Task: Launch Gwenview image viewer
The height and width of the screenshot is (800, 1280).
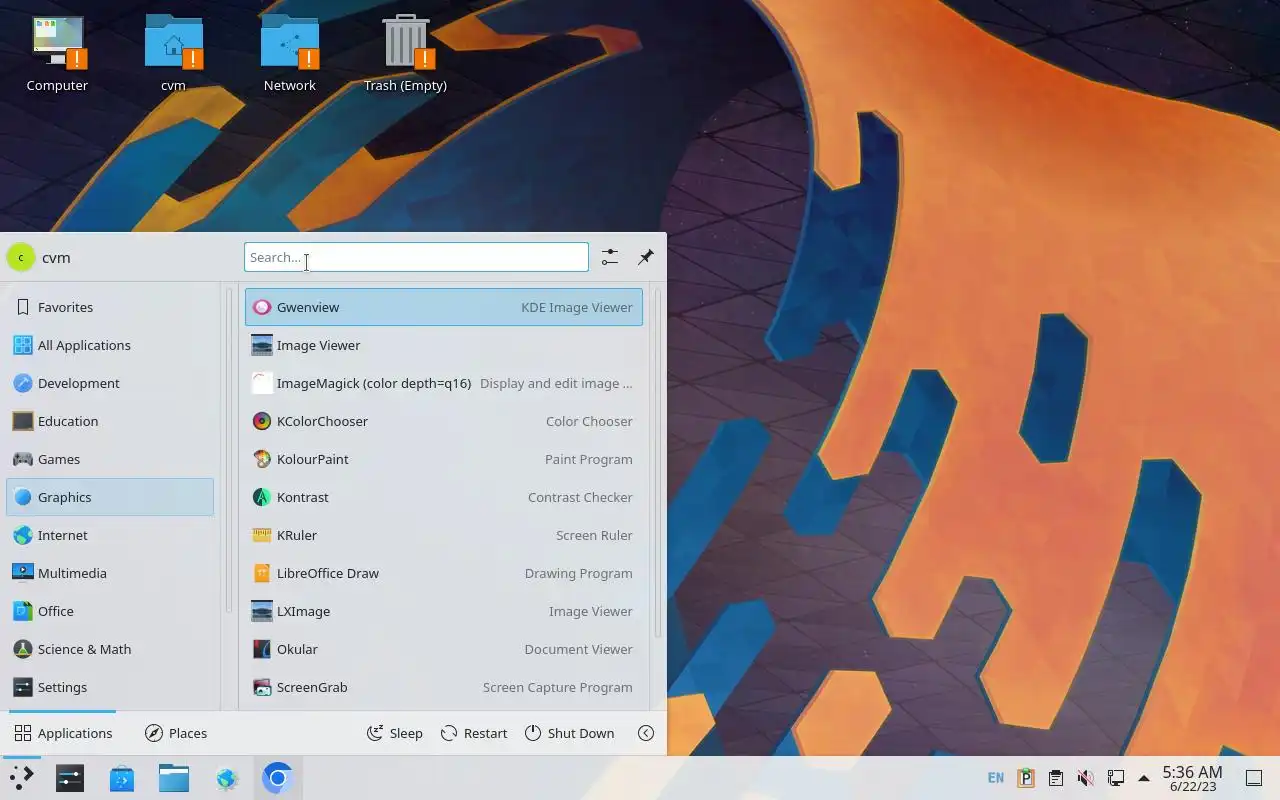Action: pos(443,307)
